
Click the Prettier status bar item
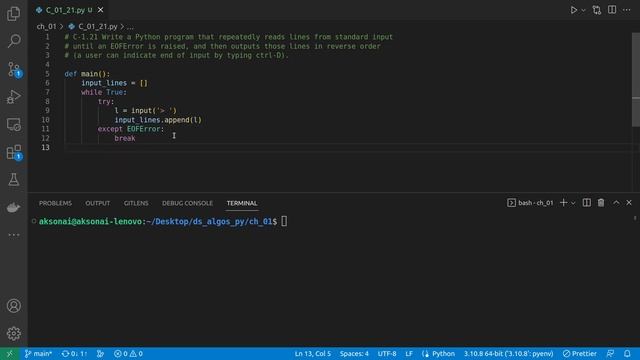[580, 353]
